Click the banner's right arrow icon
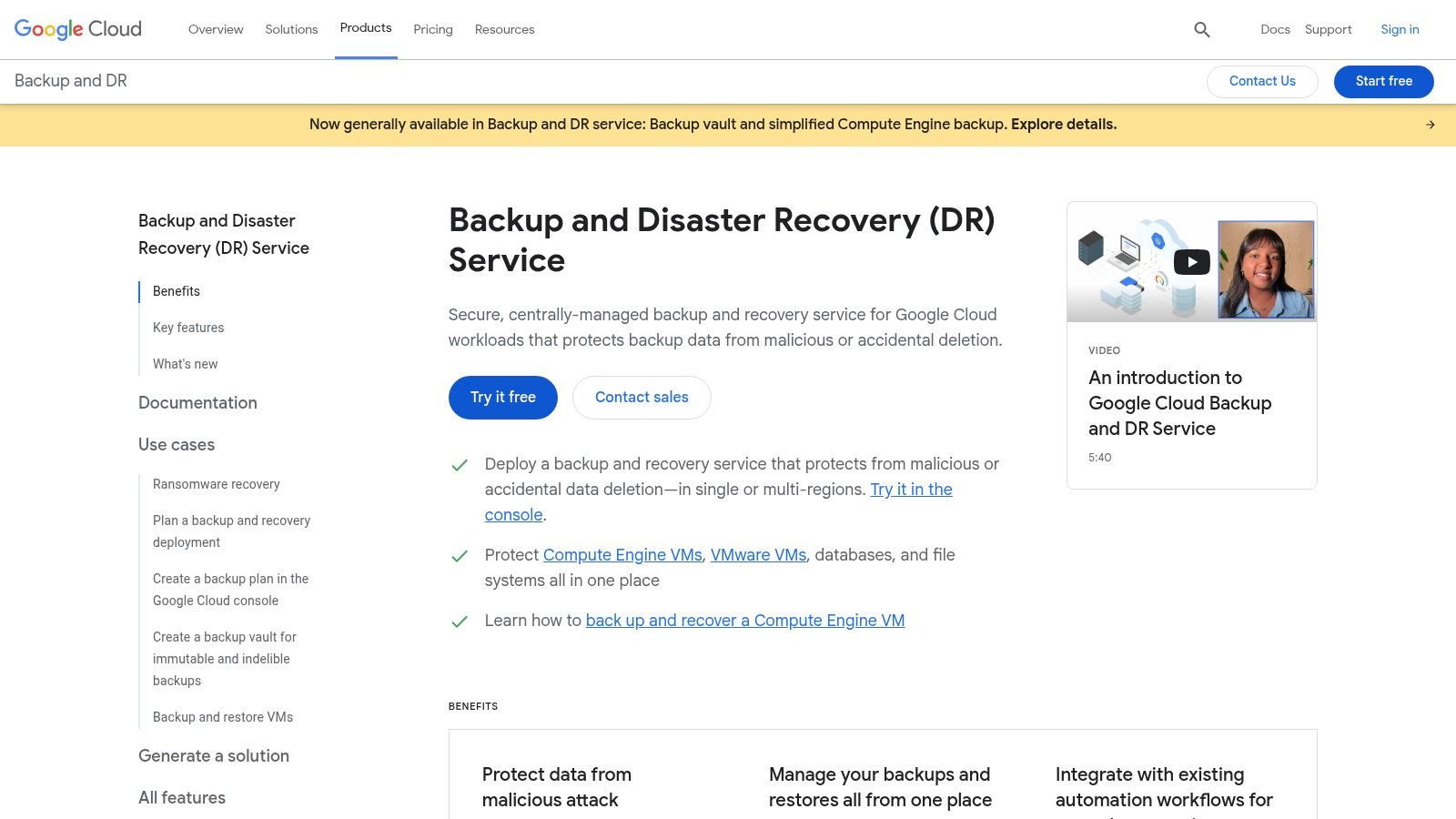The height and width of the screenshot is (819, 1456). point(1431,125)
